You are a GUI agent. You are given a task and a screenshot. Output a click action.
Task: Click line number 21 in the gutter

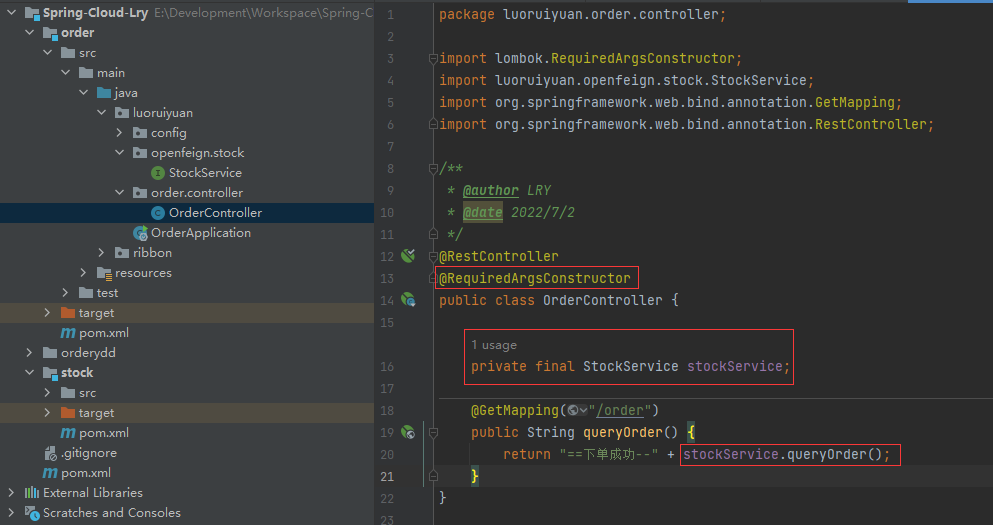[387, 476]
